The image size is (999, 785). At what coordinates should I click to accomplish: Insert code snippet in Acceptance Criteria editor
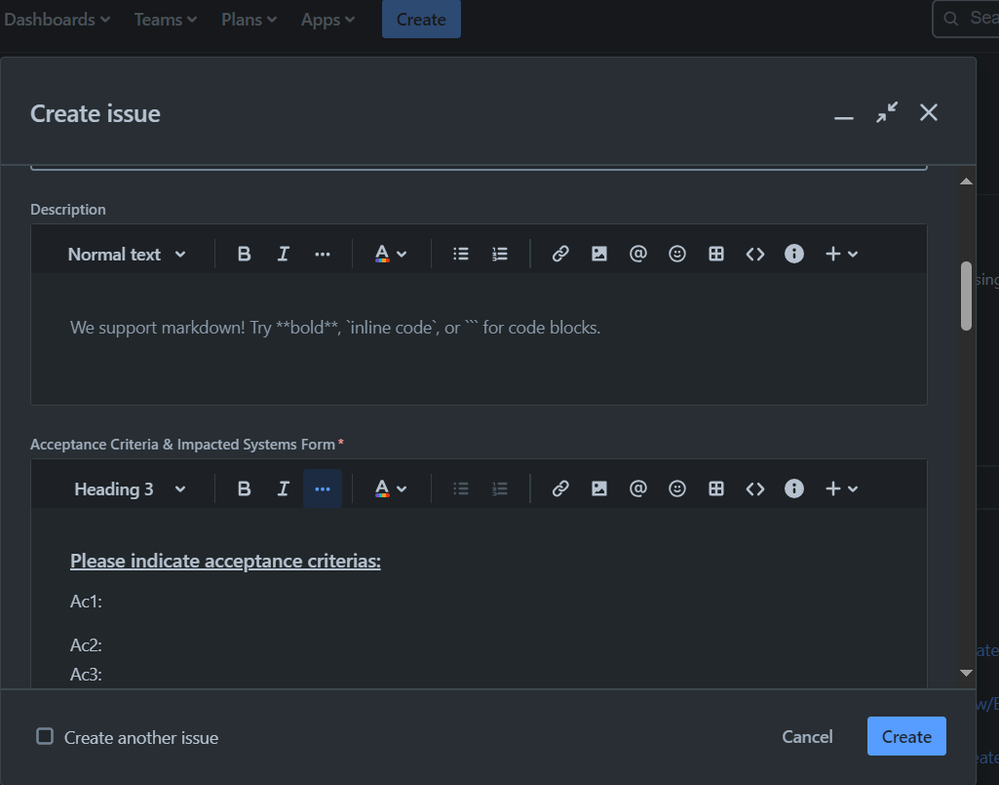tap(755, 489)
